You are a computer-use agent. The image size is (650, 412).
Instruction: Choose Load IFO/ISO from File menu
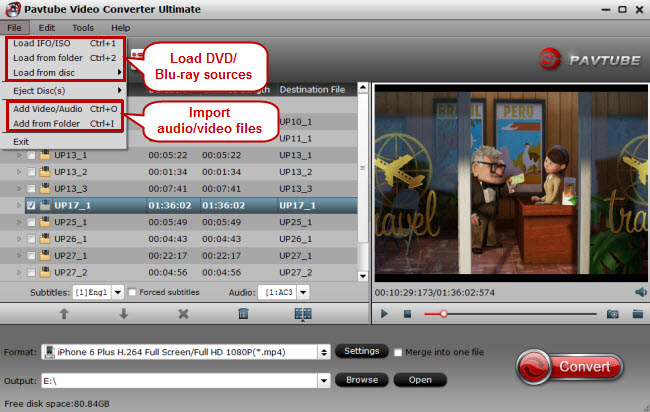[x=65, y=43]
